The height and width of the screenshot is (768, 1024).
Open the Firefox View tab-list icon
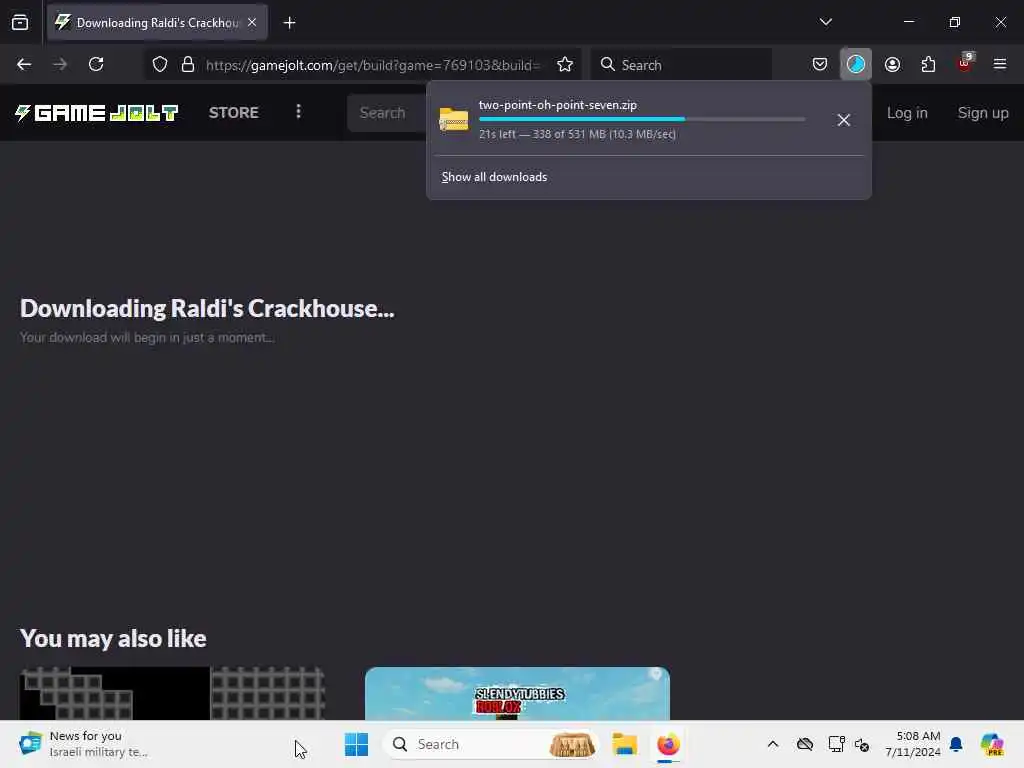tap(20, 23)
